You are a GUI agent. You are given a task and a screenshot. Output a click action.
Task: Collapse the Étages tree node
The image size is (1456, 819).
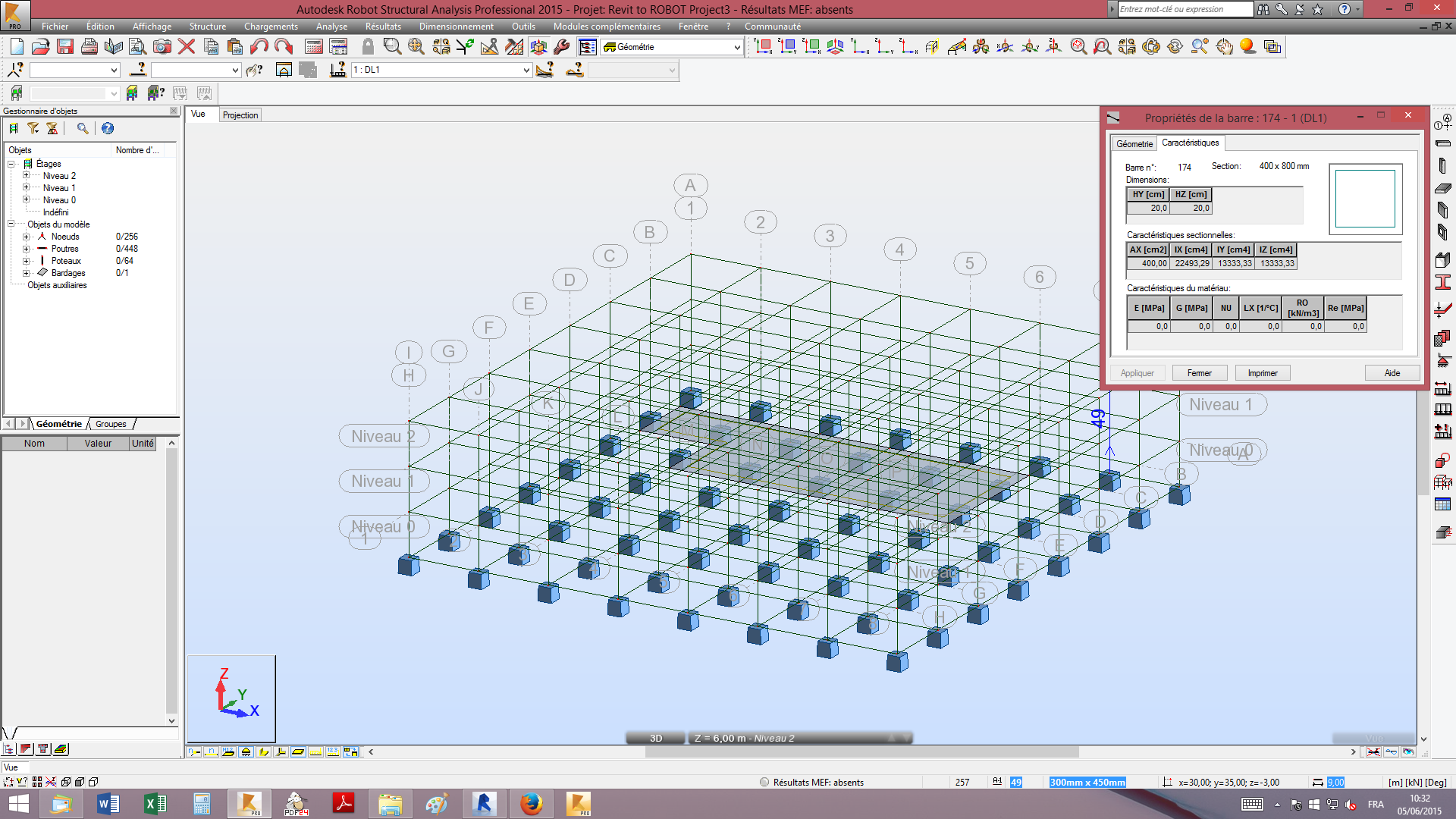(x=11, y=164)
